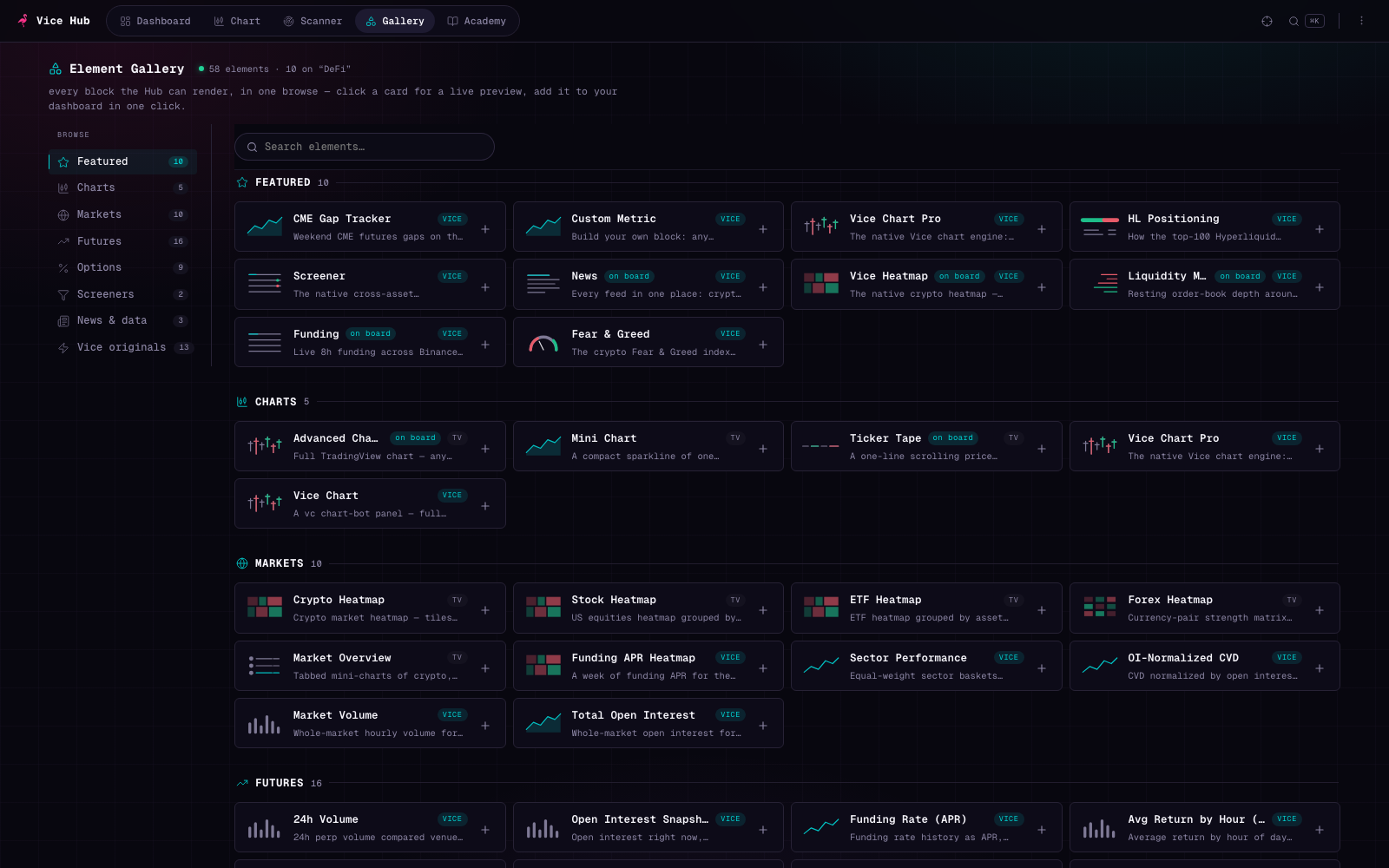Click the VICE badge on Screener card
This screenshot has width=1389, height=868.
pos(452,276)
